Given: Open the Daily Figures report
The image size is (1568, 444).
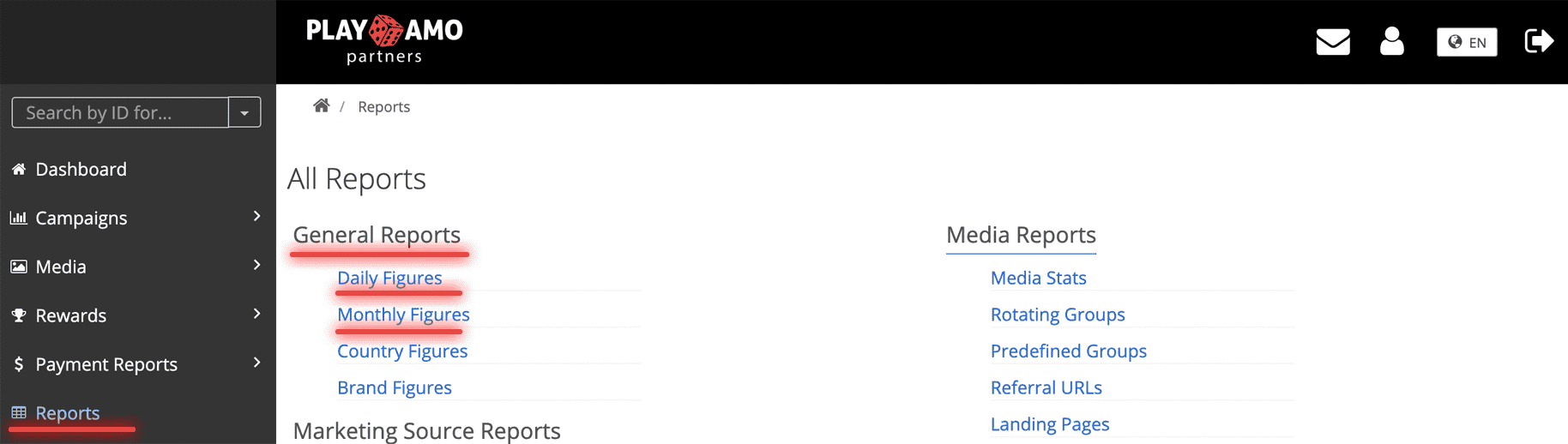Looking at the screenshot, I should [x=389, y=278].
